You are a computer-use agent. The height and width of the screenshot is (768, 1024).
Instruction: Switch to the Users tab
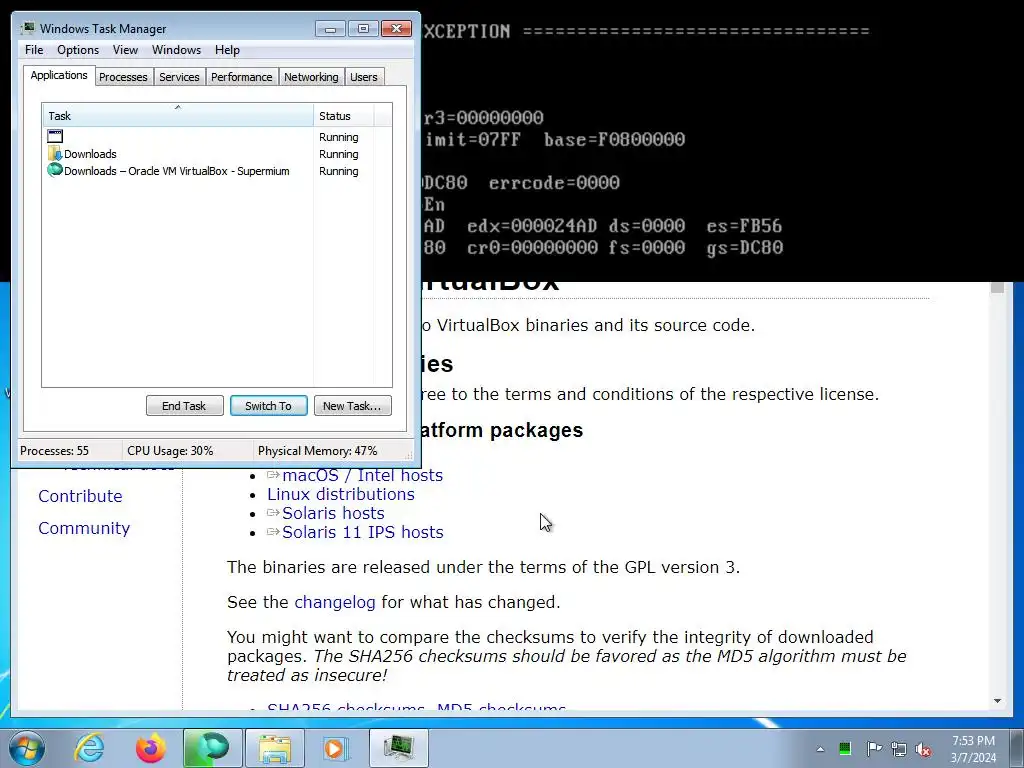pos(363,77)
